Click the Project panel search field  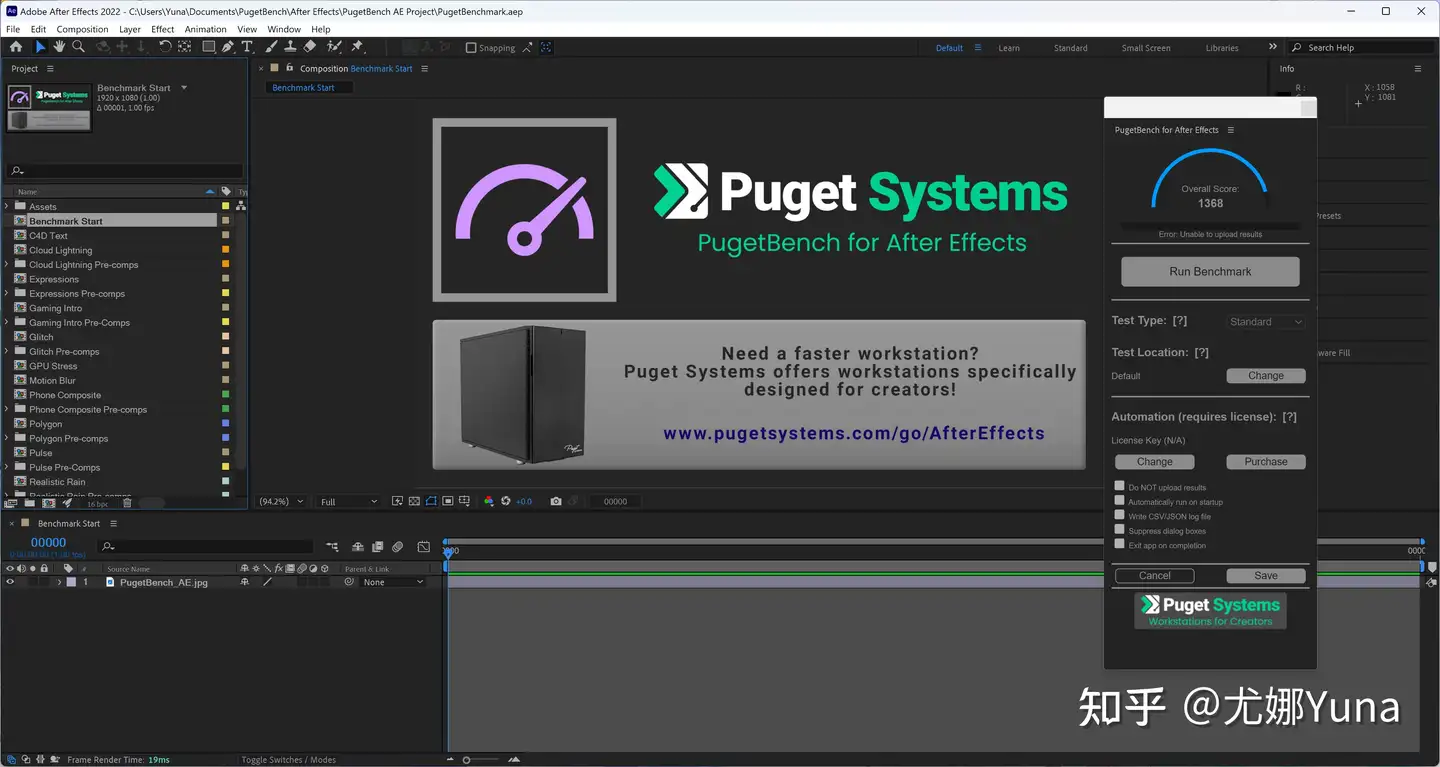[124, 171]
